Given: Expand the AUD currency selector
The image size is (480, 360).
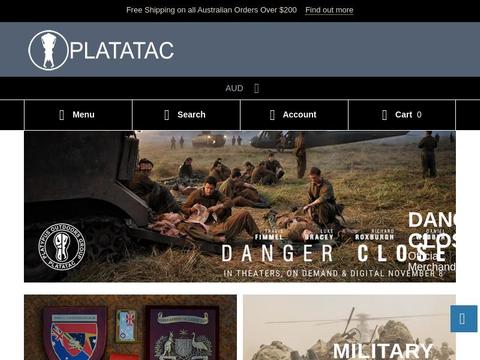Looking at the screenshot, I should pos(242,88).
